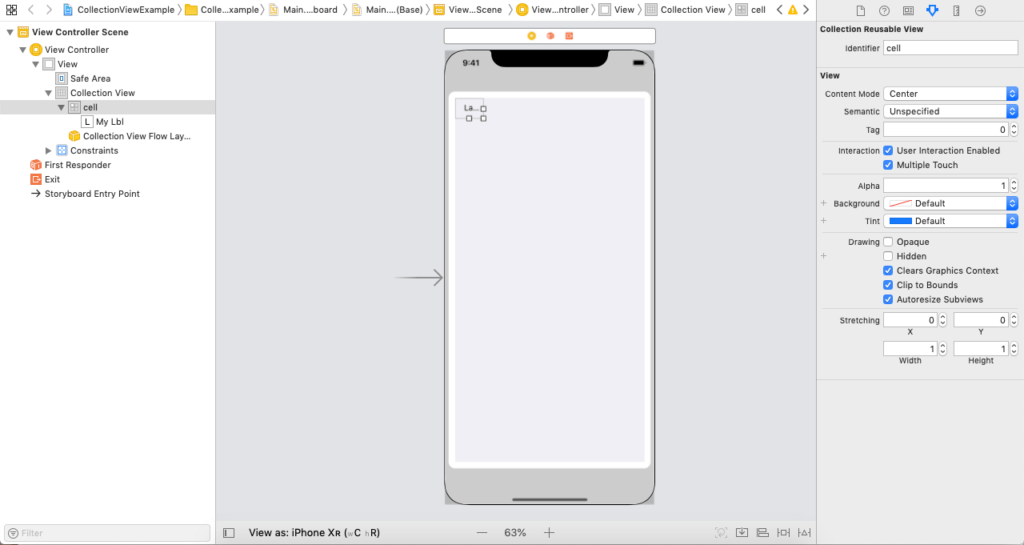Click the yellow warning issue icon
Image resolution: width=1024 pixels, height=545 pixels.
tap(792, 10)
